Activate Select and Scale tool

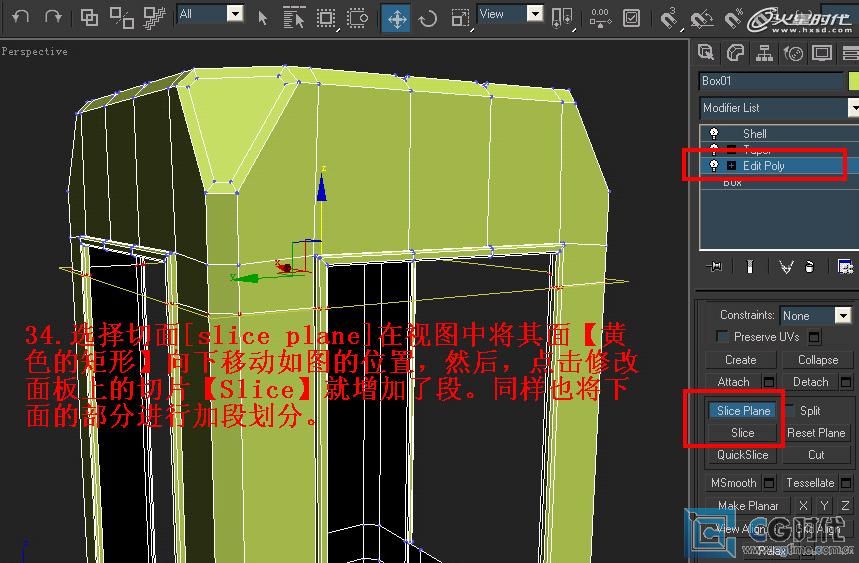click(460, 18)
